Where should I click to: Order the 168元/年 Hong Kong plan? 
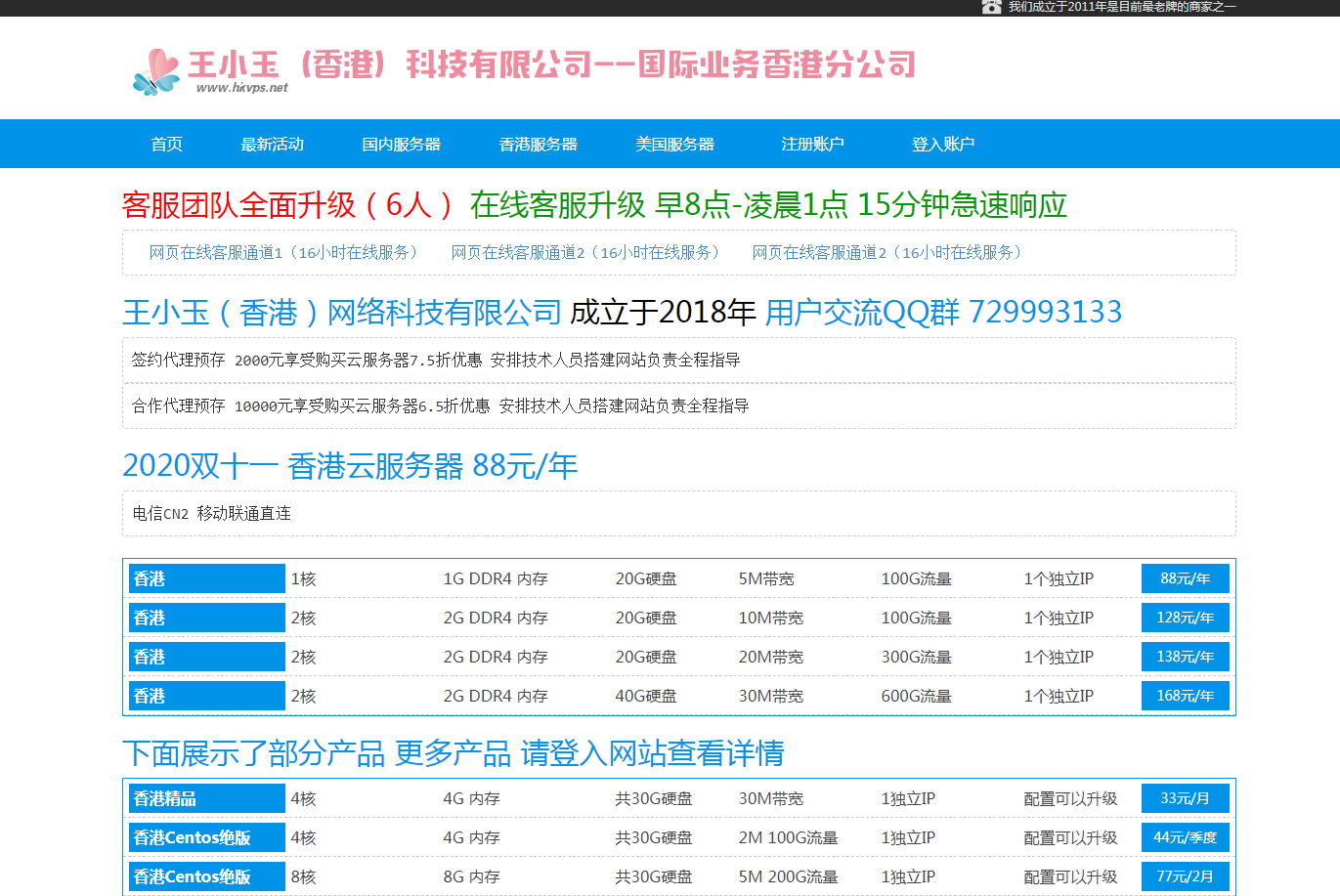[1185, 696]
